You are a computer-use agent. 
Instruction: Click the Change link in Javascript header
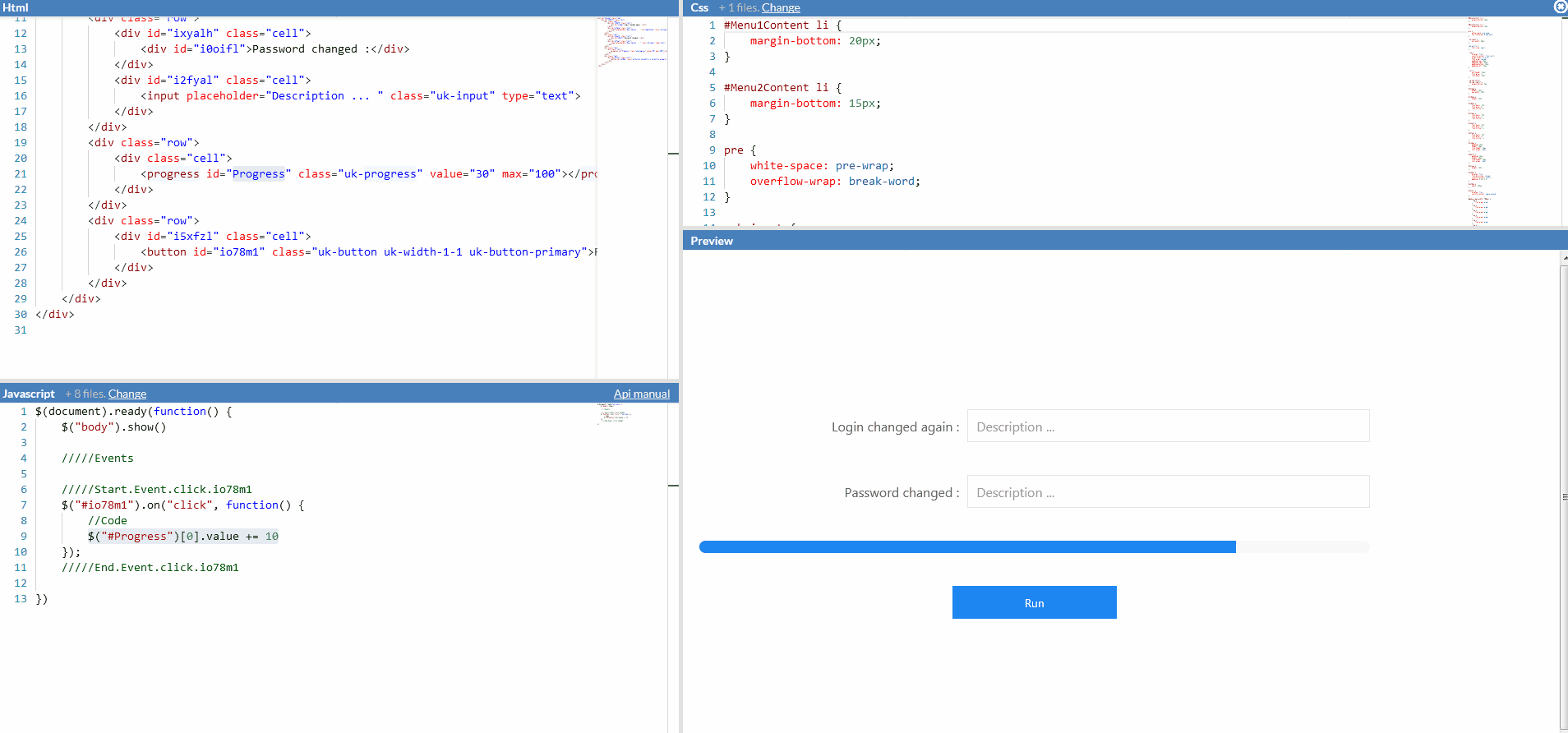pos(127,394)
